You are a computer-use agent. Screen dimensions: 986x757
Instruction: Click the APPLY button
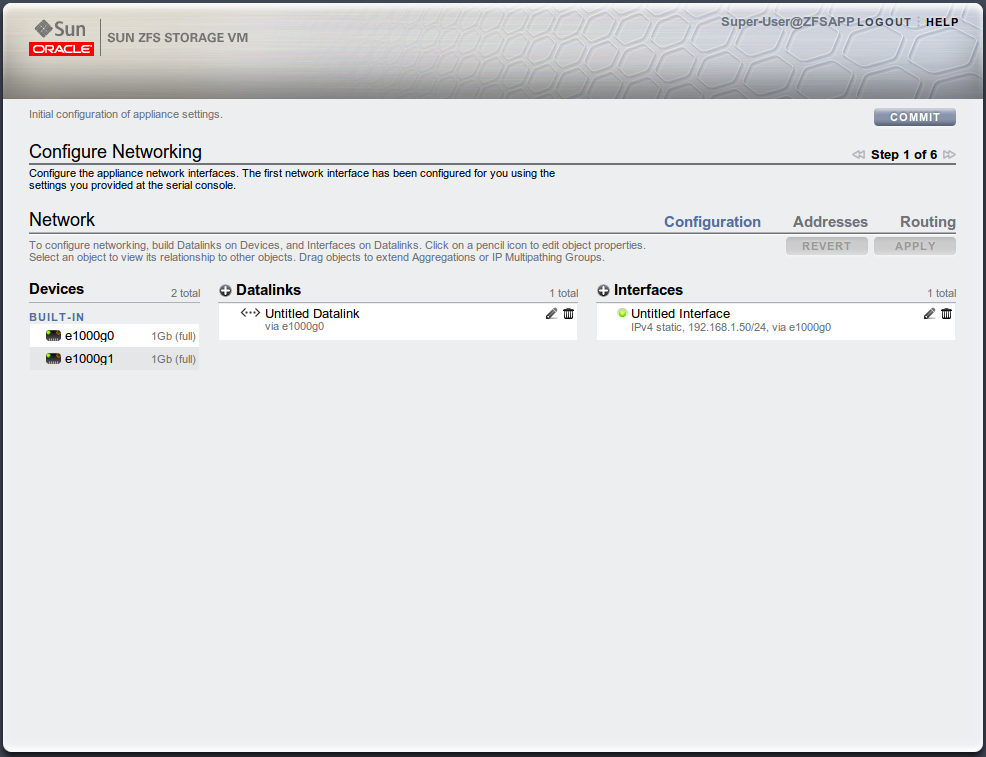[914, 245]
